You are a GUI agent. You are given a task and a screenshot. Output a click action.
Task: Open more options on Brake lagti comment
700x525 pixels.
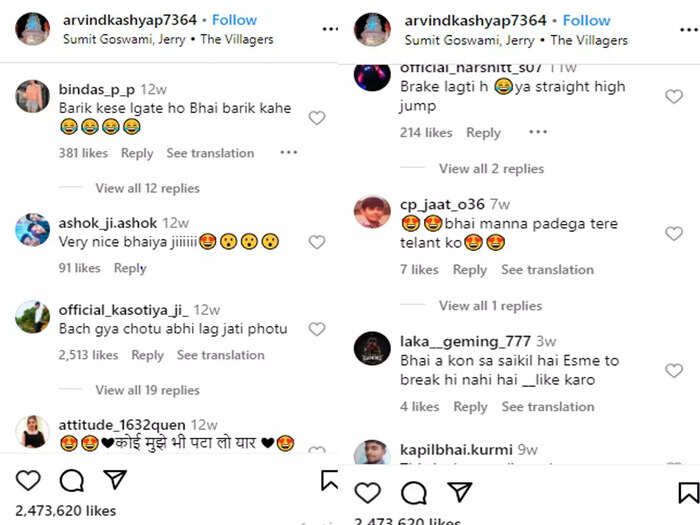(x=538, y=132)
